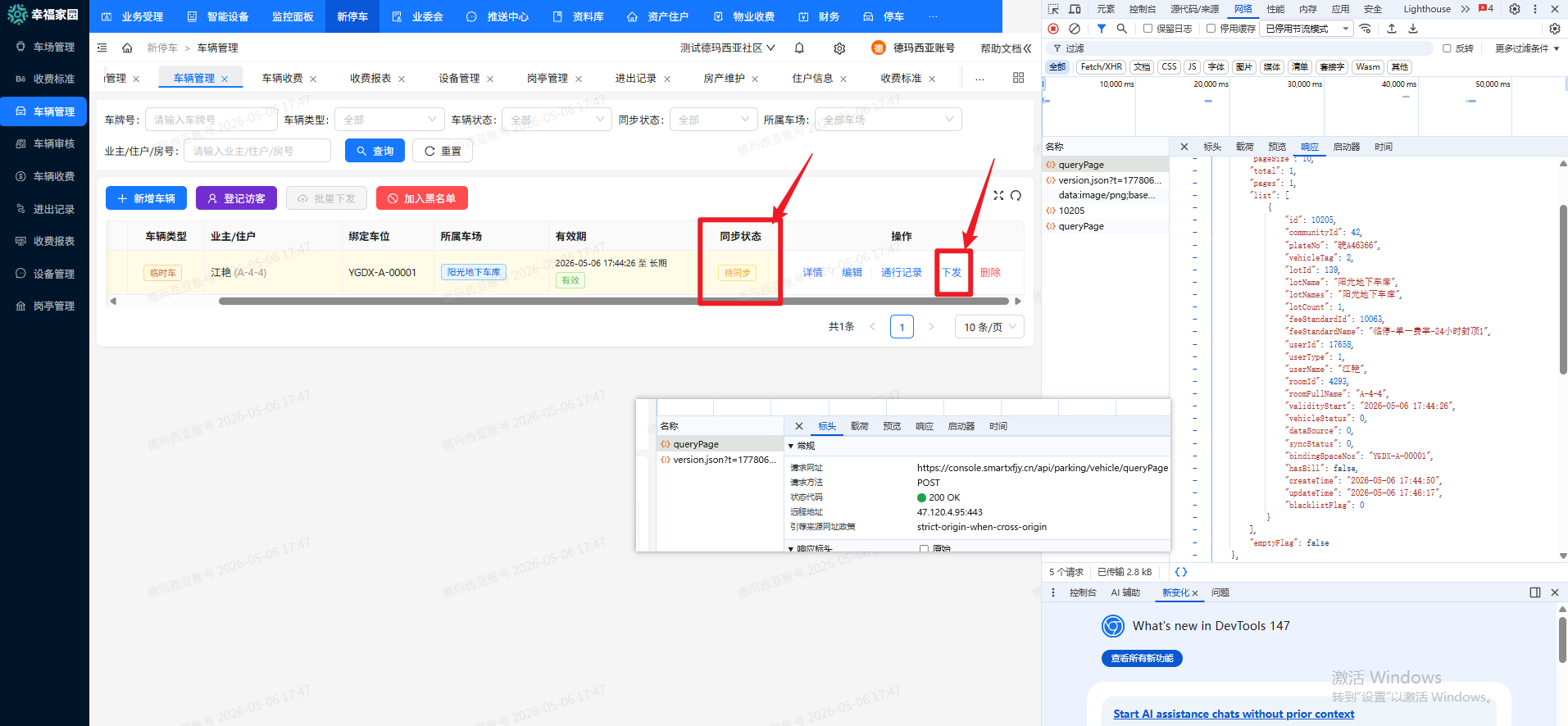Toggle DevTools device toolbar icon
The height and width of the screenshot is (726, 1568).
pos(1075,9)
